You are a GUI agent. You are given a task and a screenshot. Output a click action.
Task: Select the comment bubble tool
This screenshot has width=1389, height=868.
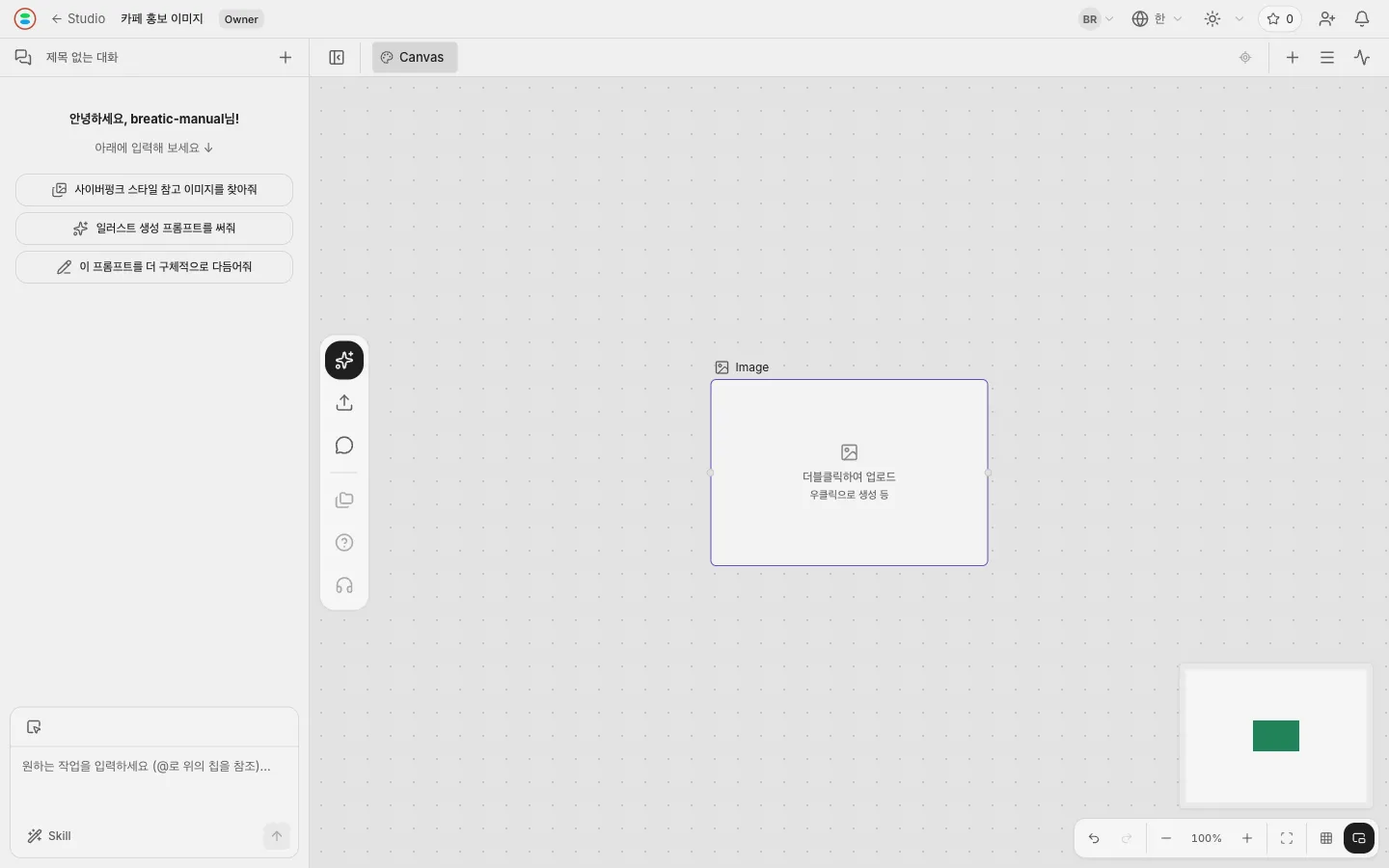pos(344,446)
